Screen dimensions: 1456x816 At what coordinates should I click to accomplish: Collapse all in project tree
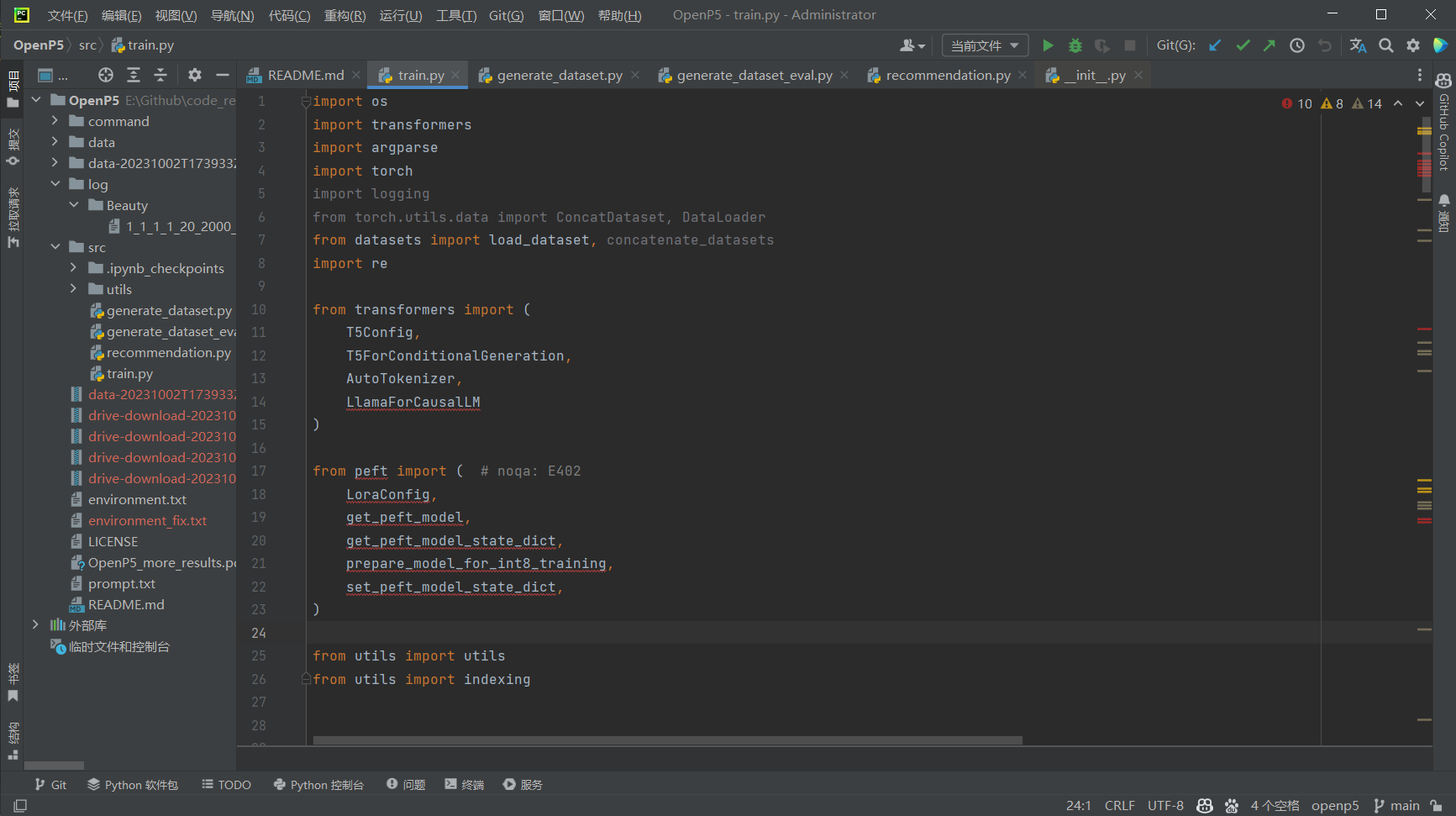pyautogui.click(x=160, y=76)
